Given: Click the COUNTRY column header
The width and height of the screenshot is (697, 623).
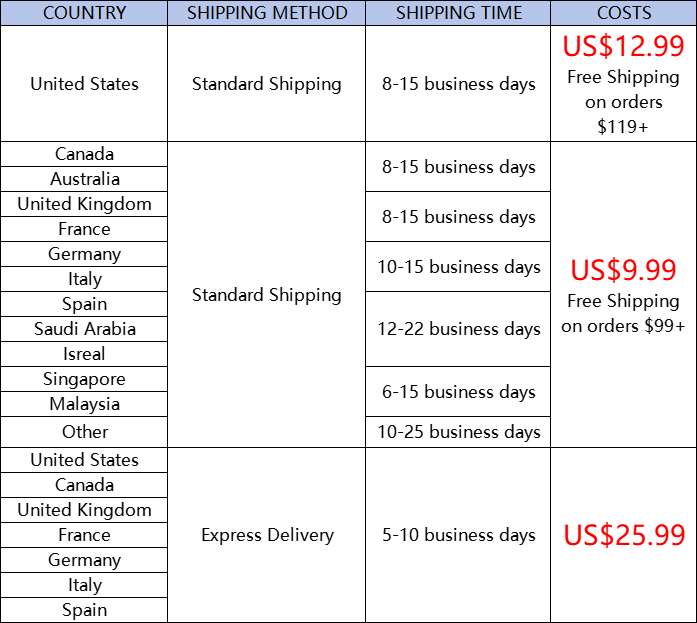Looking at the screenshot, I should (x=84, y=13).
